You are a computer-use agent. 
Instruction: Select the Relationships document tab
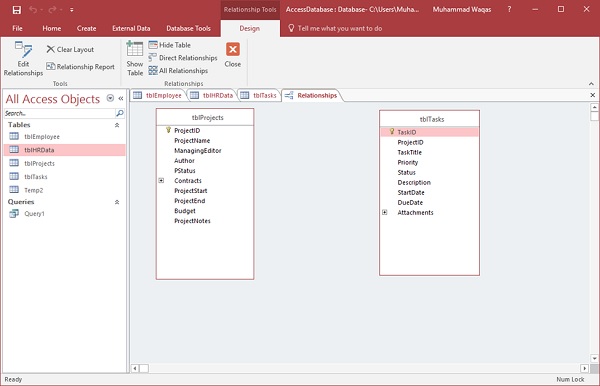click(x=311, y=96)
